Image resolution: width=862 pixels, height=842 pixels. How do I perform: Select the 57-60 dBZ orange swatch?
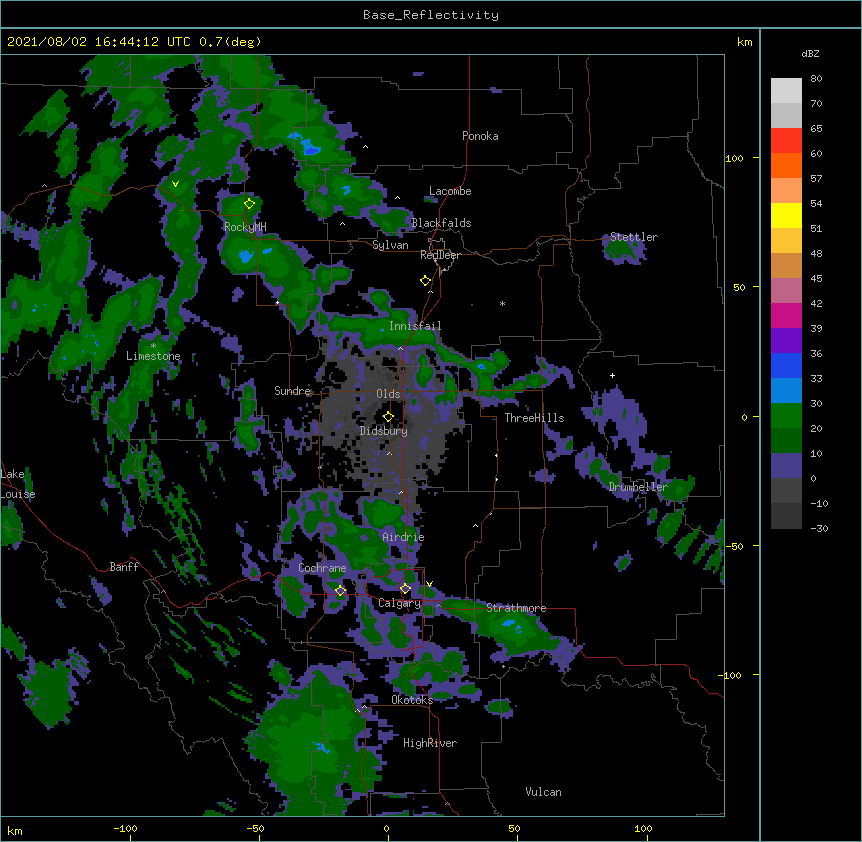[x=786, y=165]
